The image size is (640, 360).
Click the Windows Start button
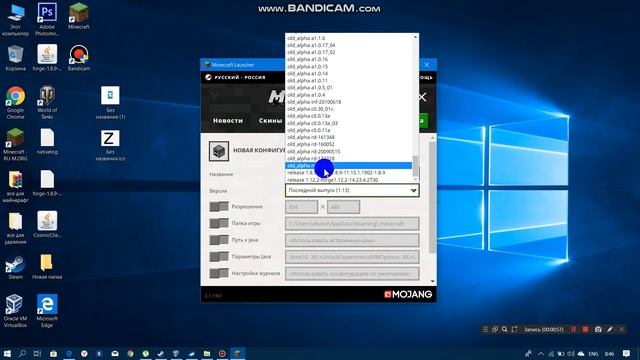point(7,353)
